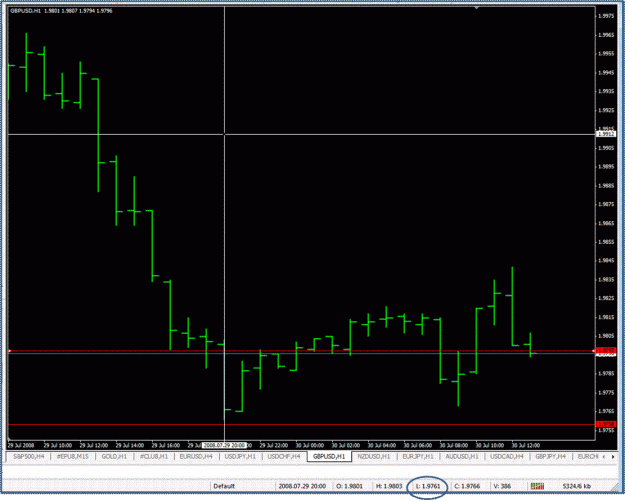Click the 30 Jul 02:00 time label
The width and height of the screenshot is (625, 501).
346,445
